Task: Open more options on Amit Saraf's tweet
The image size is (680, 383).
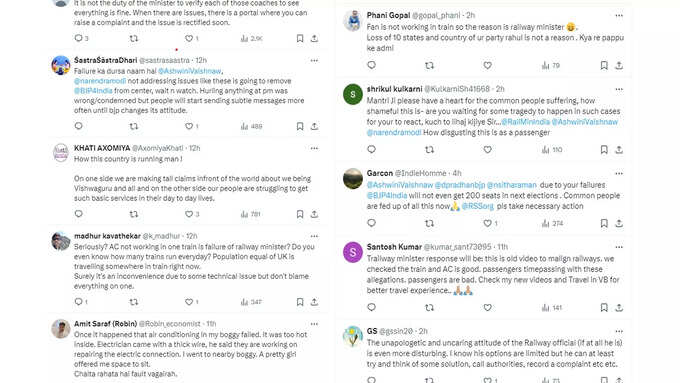Action: (314, 324)
